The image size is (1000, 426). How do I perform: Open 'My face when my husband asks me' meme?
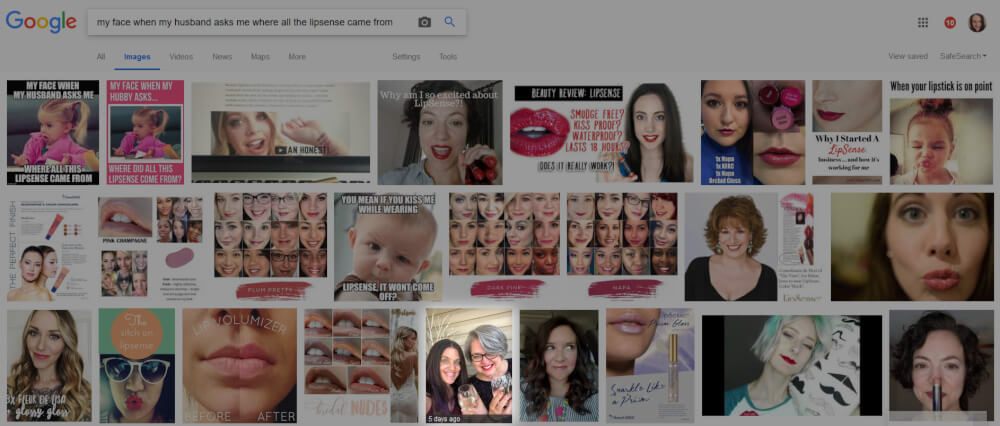pos(53,133)
